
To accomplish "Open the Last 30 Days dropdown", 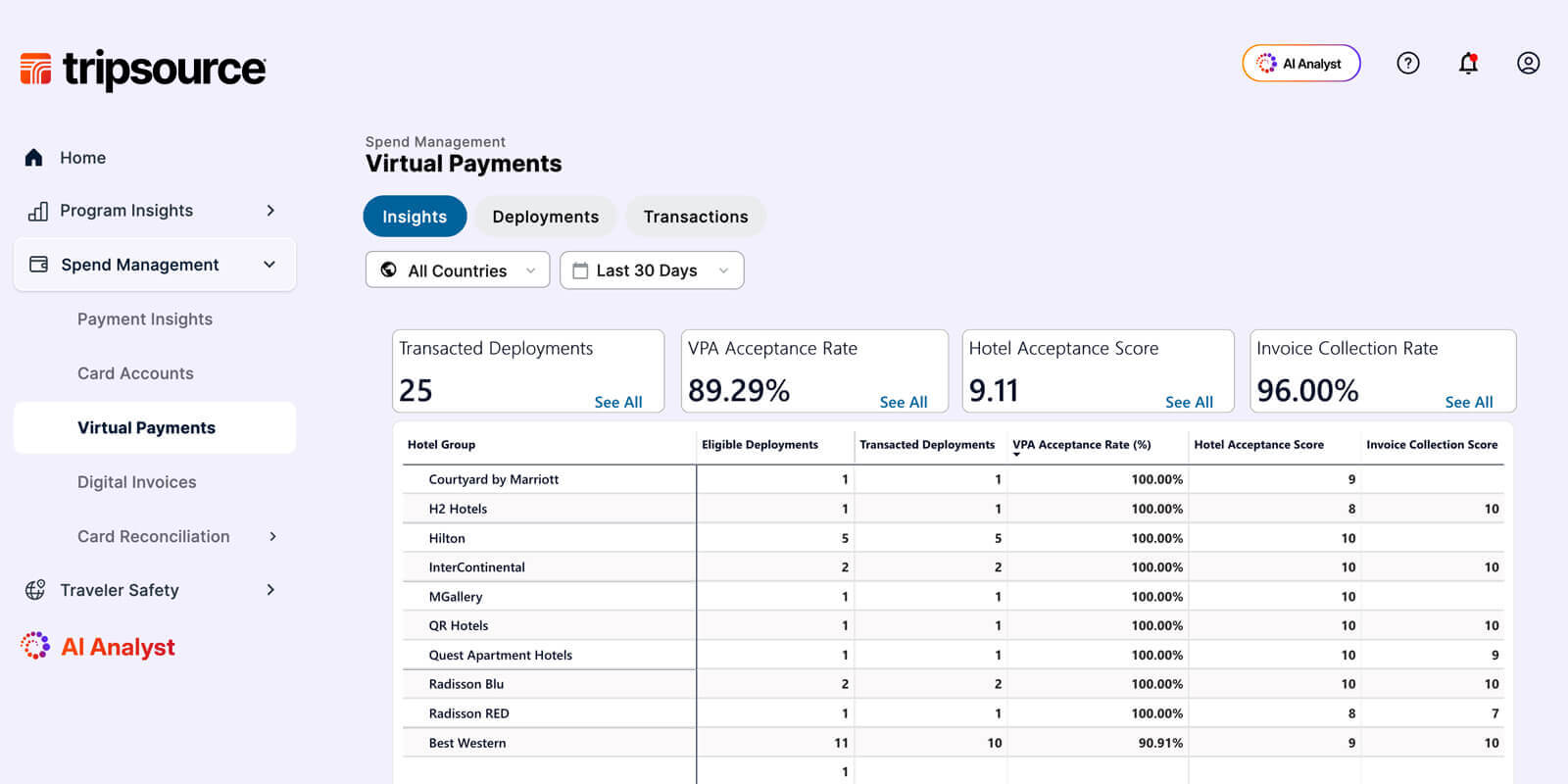I will point(652,270).
